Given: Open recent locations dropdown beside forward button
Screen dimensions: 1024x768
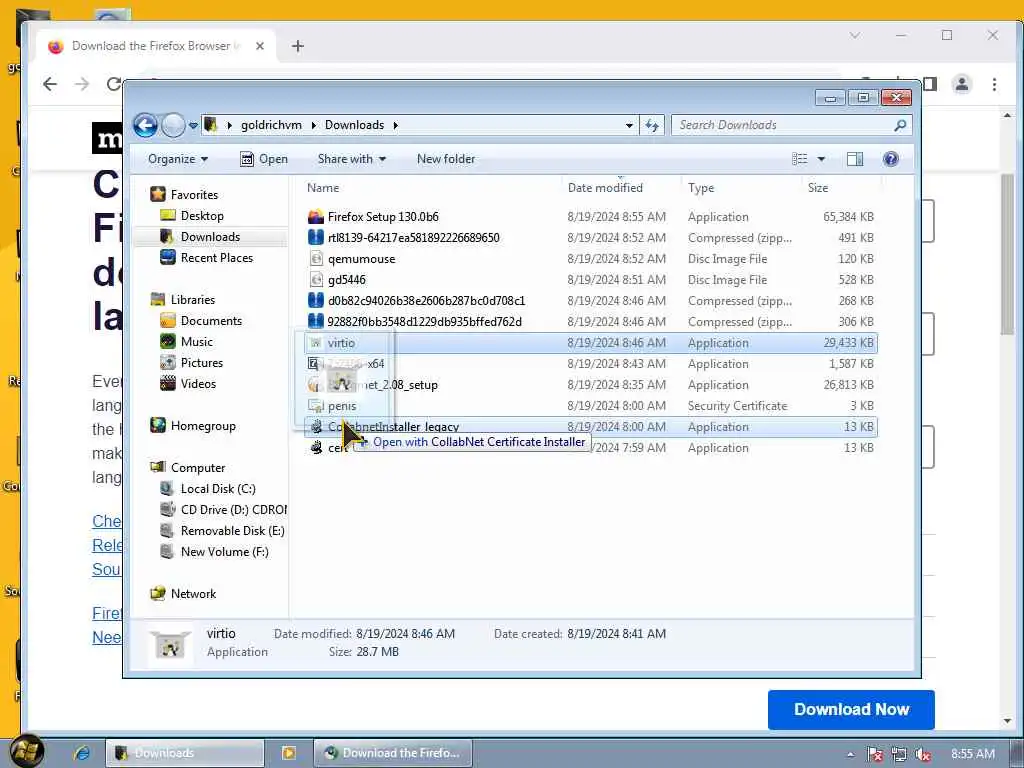Looking at the screenshot, I should coord(193,125).
